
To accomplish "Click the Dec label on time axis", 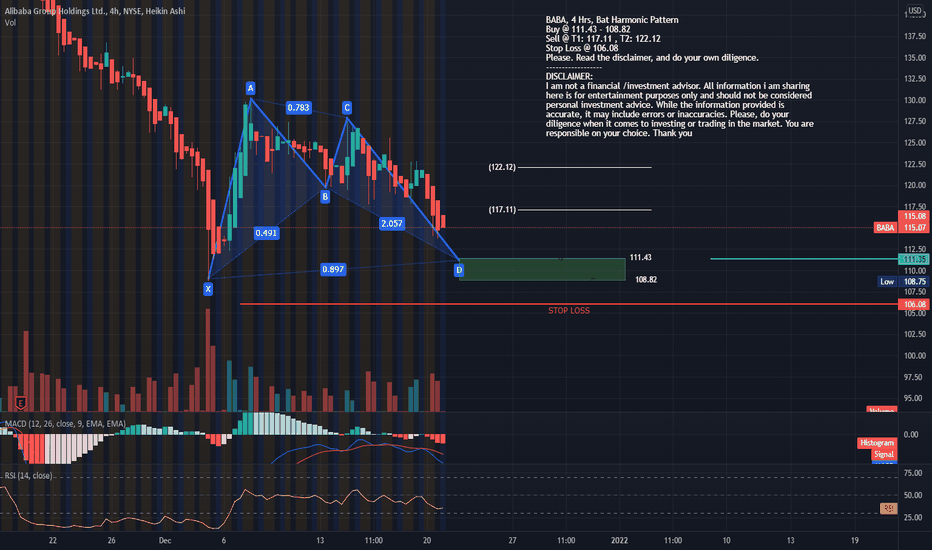I will (x=165, y=540).
